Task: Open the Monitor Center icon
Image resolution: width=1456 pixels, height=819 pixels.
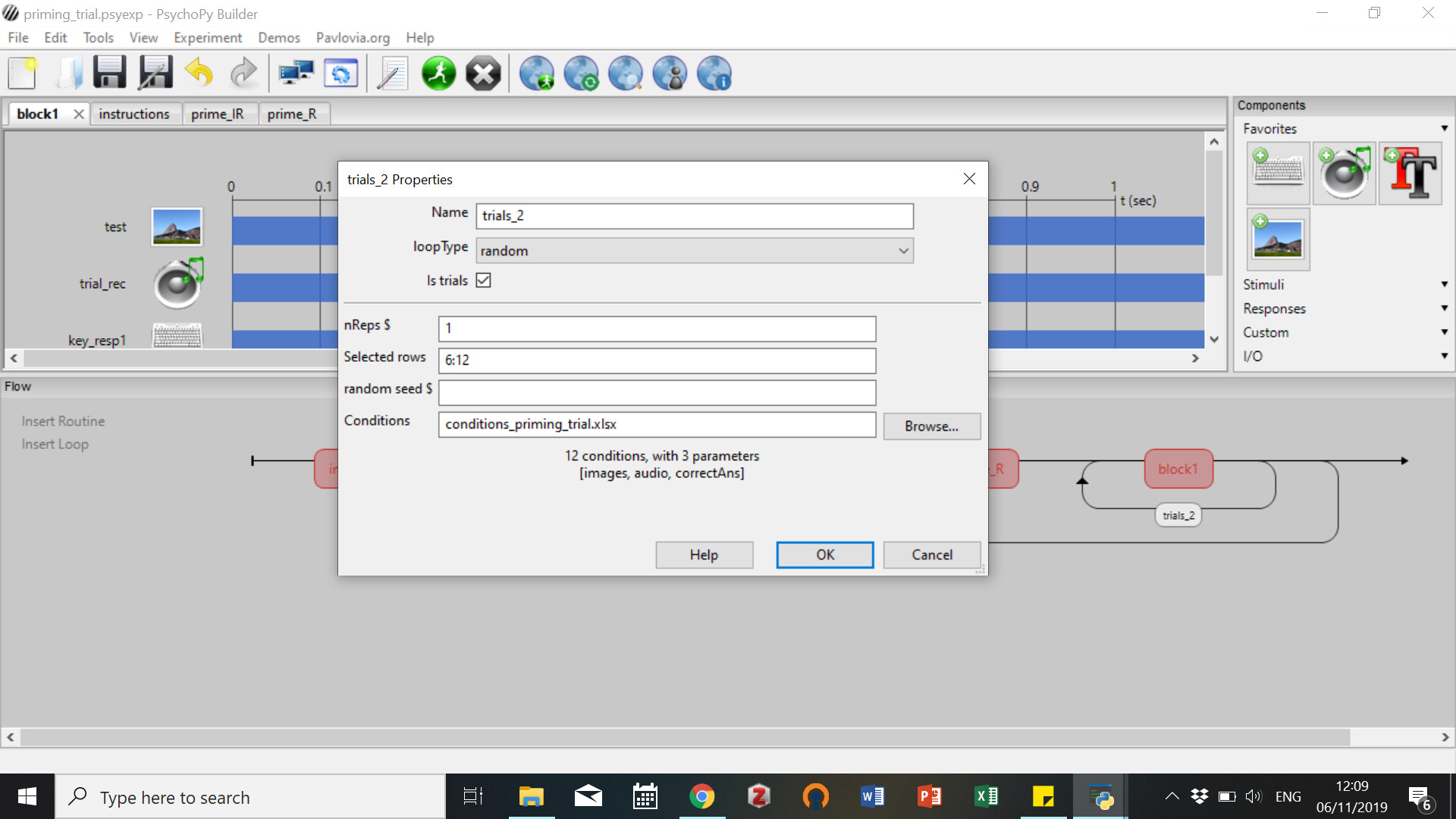Action: click(296, 74)
